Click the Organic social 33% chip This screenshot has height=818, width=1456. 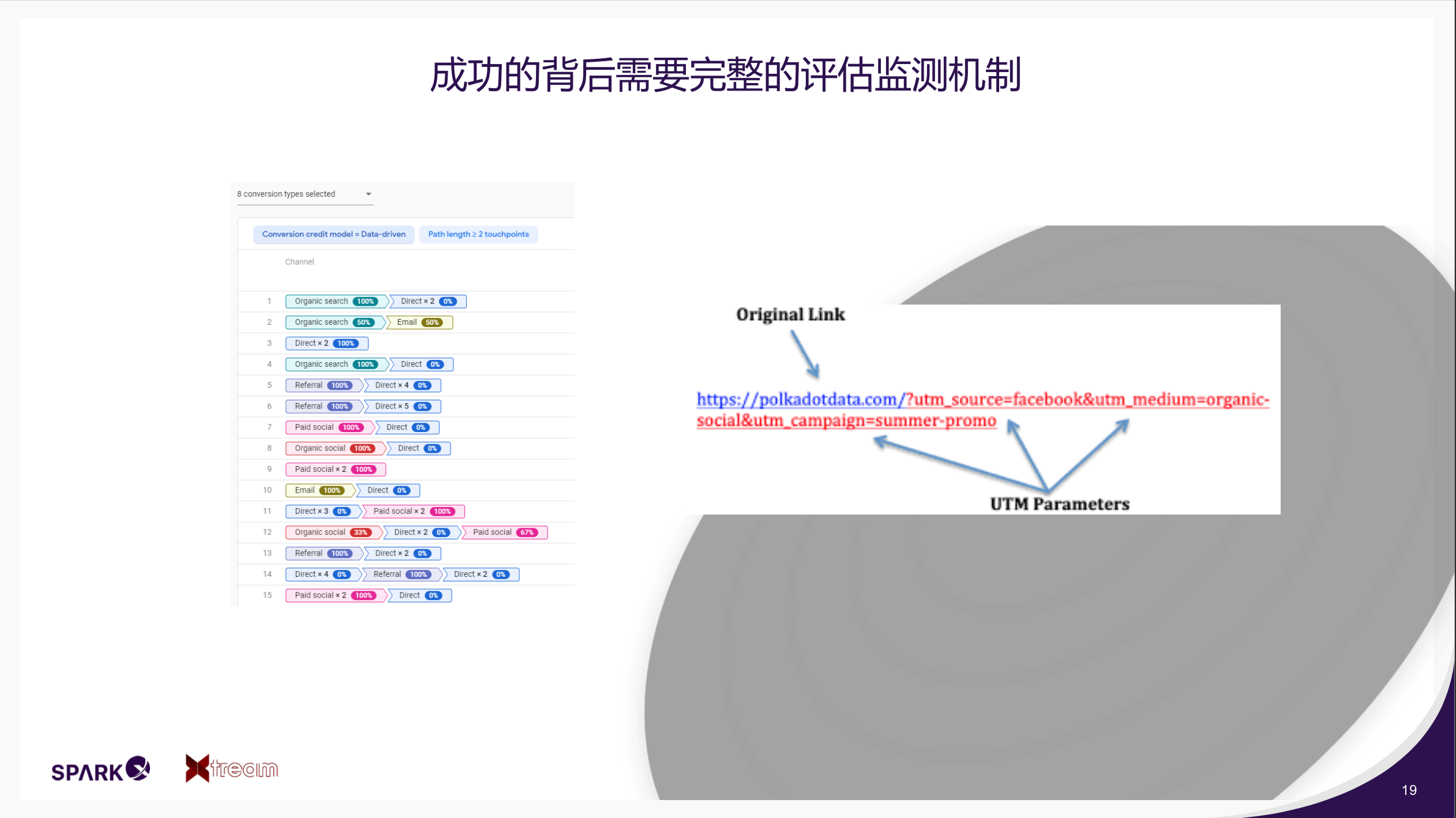coord(333,532)
